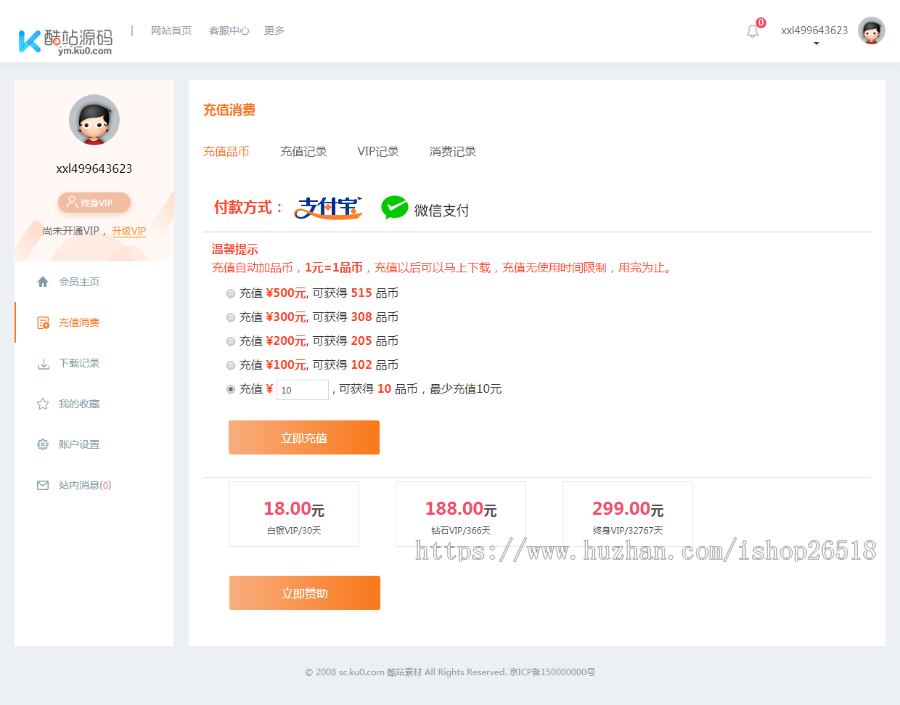Click the sidebar profile avatar
The width and height of the screenshot is (900, 705).
tap(94, 120)
